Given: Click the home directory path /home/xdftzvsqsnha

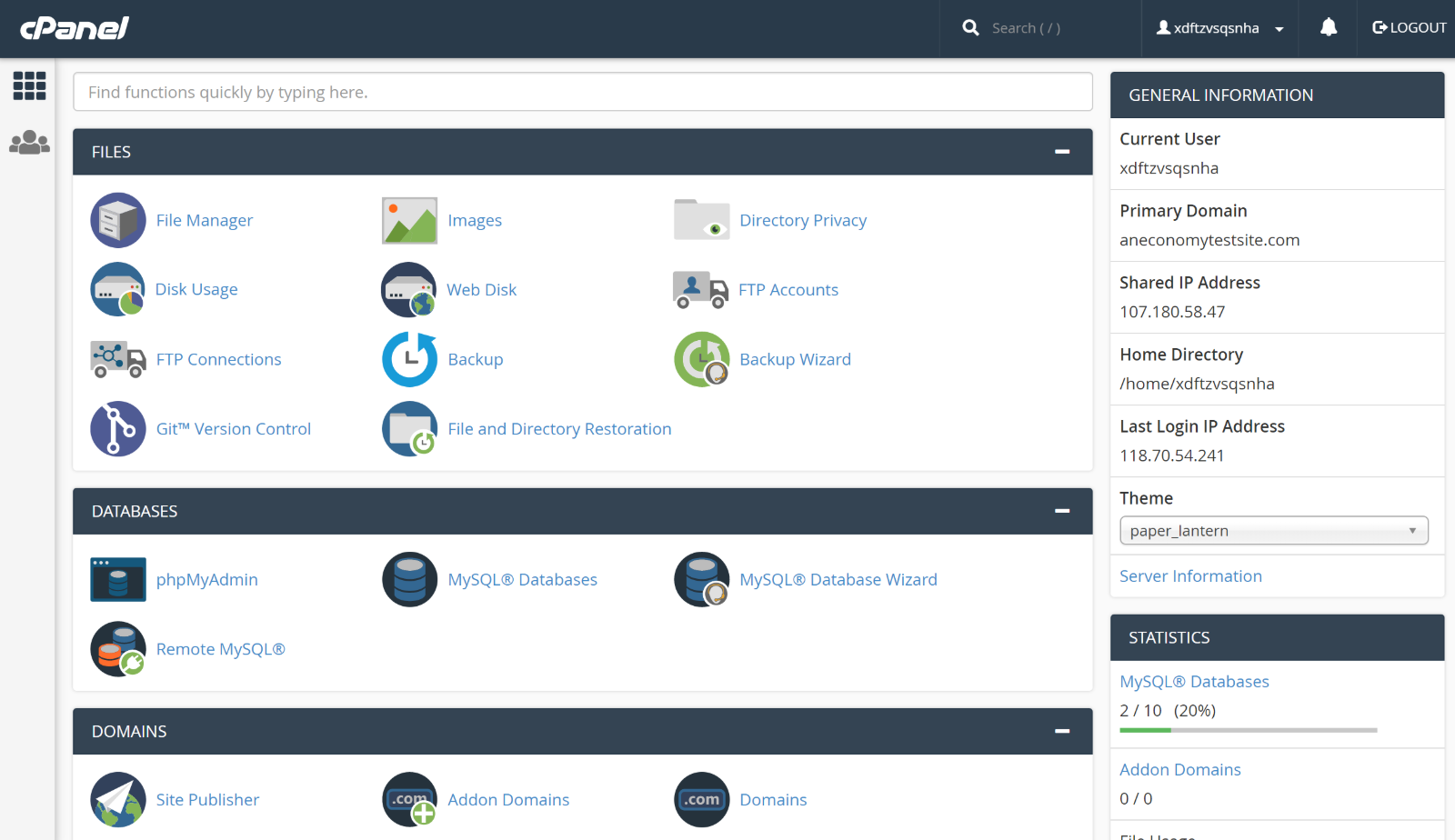Looking at the screenshot, I should point(1197,384).
